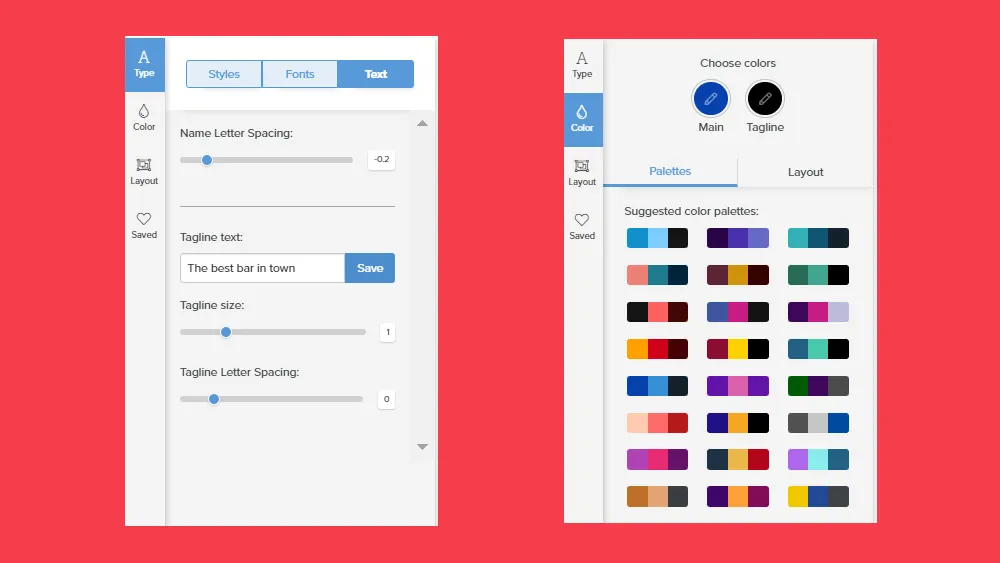Screen dimensions: 1000x563
Task: Edit the Tagline color with black pencil circle
Action: [x=765, y=99]
